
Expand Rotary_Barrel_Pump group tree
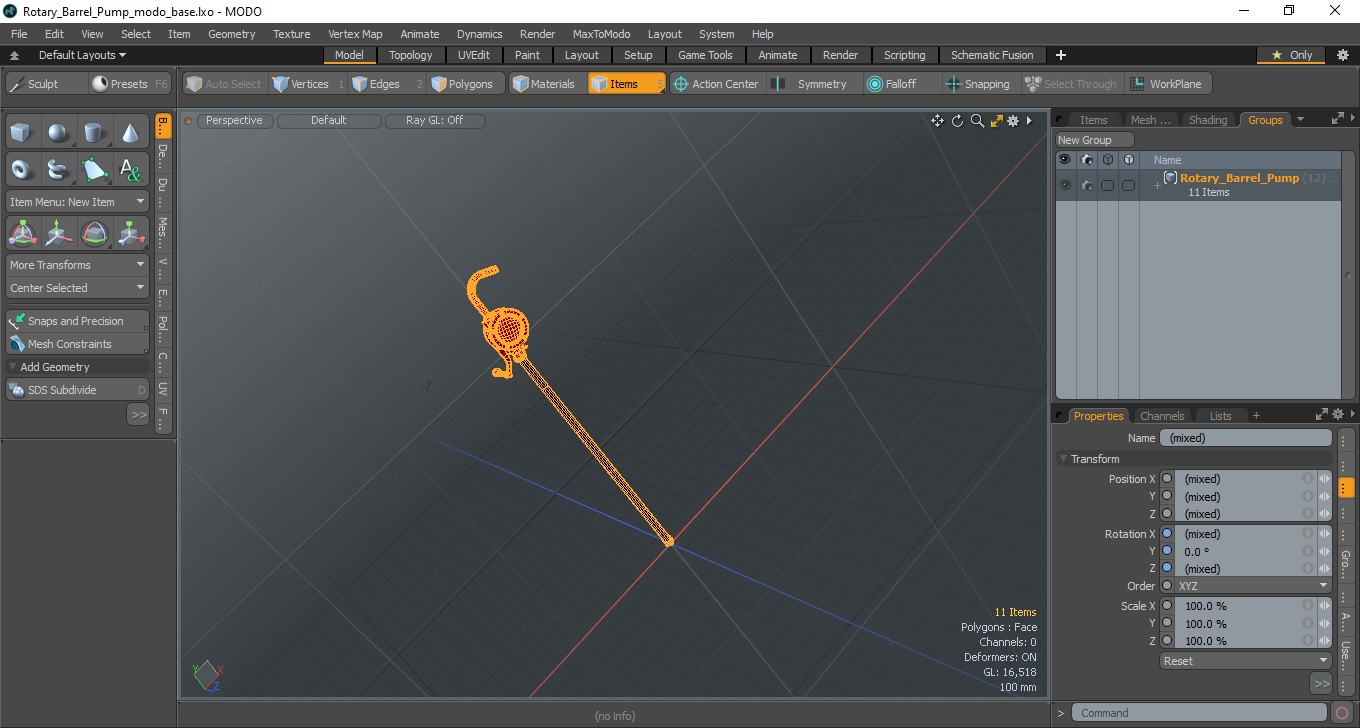click(x=1157, y=186)
